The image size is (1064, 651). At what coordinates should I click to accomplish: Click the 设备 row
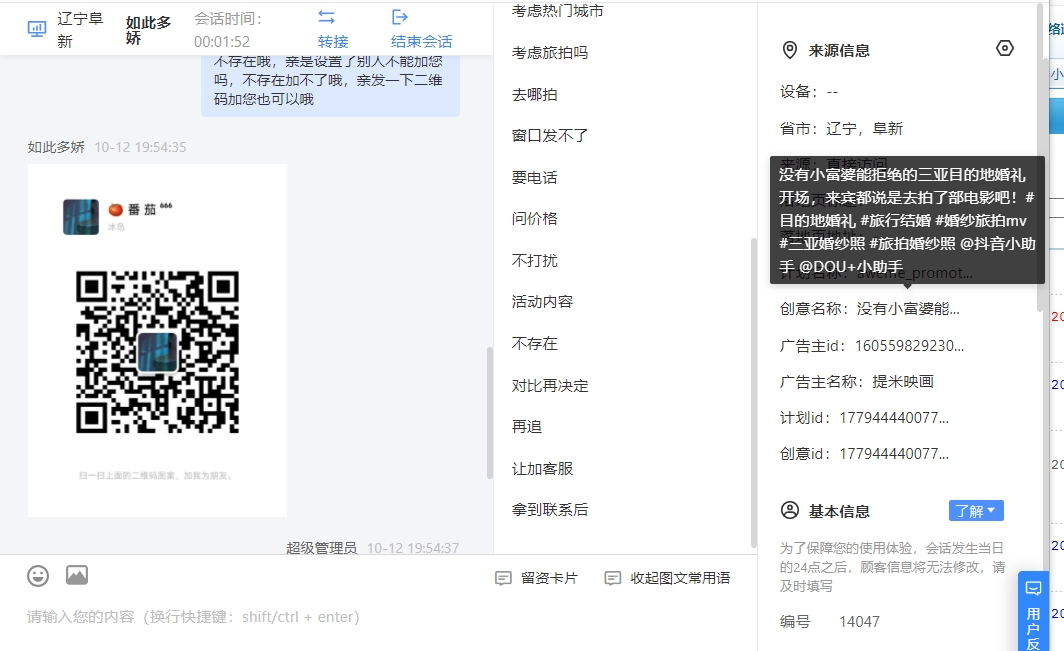coord(809,92)
